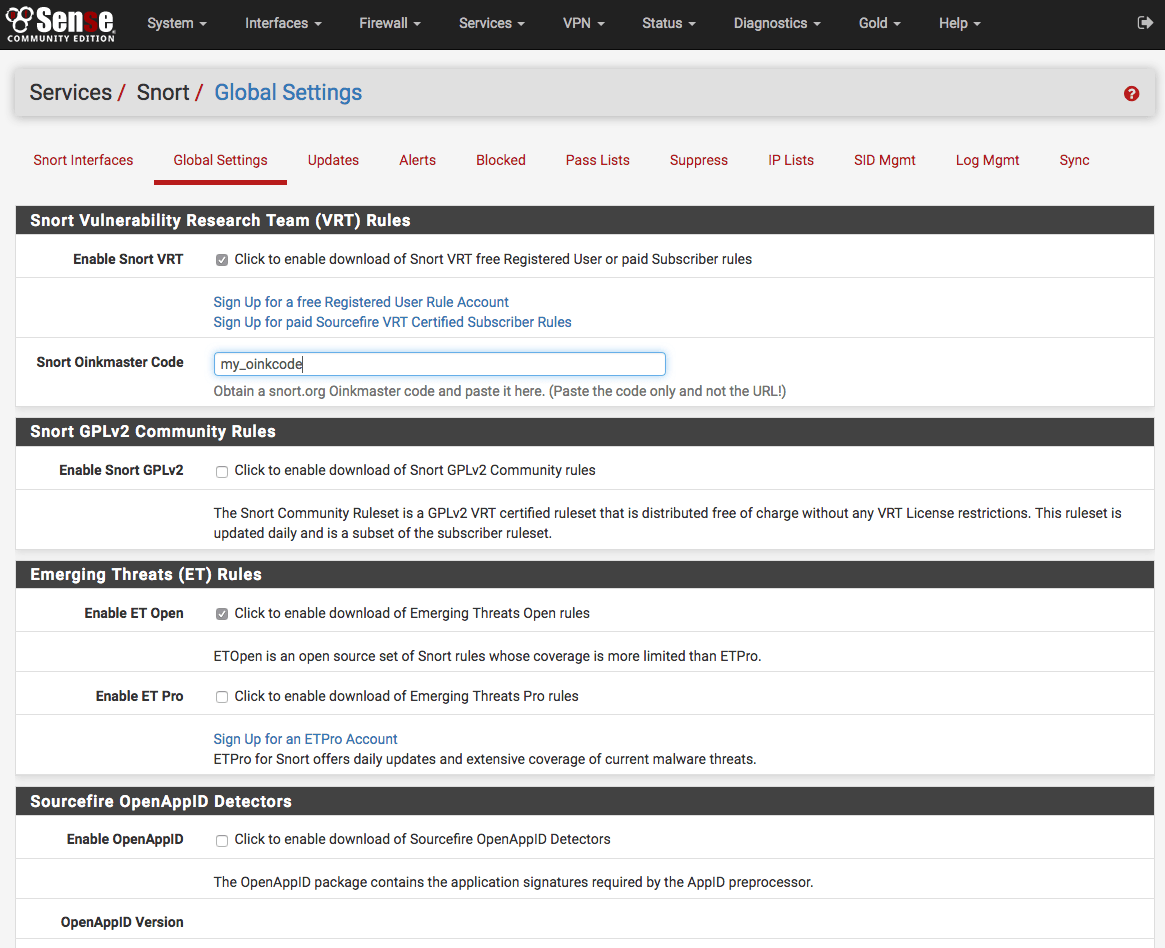This screenshot has height=948, width=1165.
Task: Enable the Snort GPLv2 Community rules checkbox
Action: pyautogui.click(x=222, y=471)
